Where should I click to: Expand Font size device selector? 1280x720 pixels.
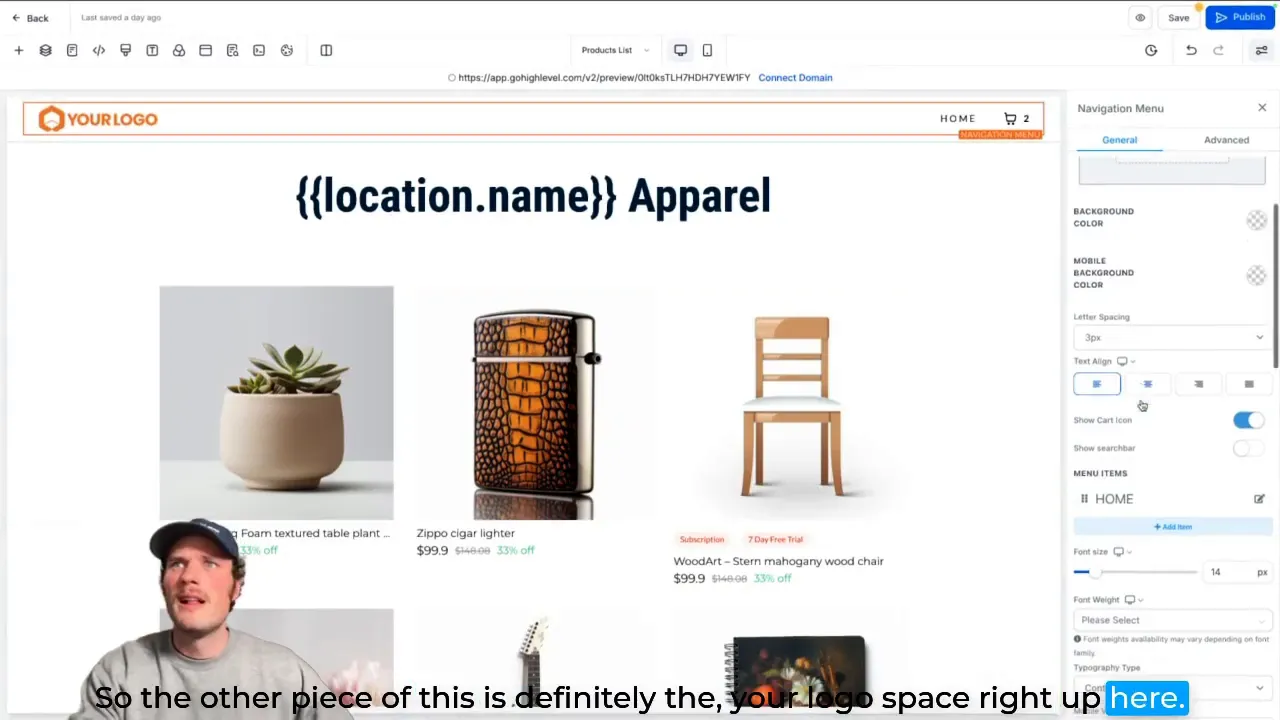[1122, 552]
